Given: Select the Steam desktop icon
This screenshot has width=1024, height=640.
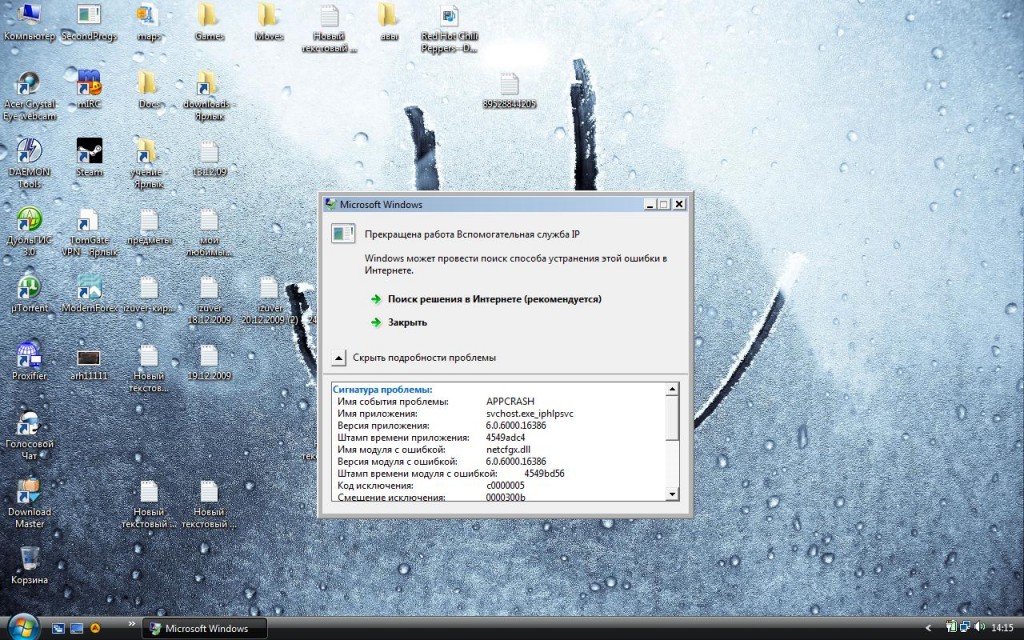Looking at the screenshot, I should point(89,157).
